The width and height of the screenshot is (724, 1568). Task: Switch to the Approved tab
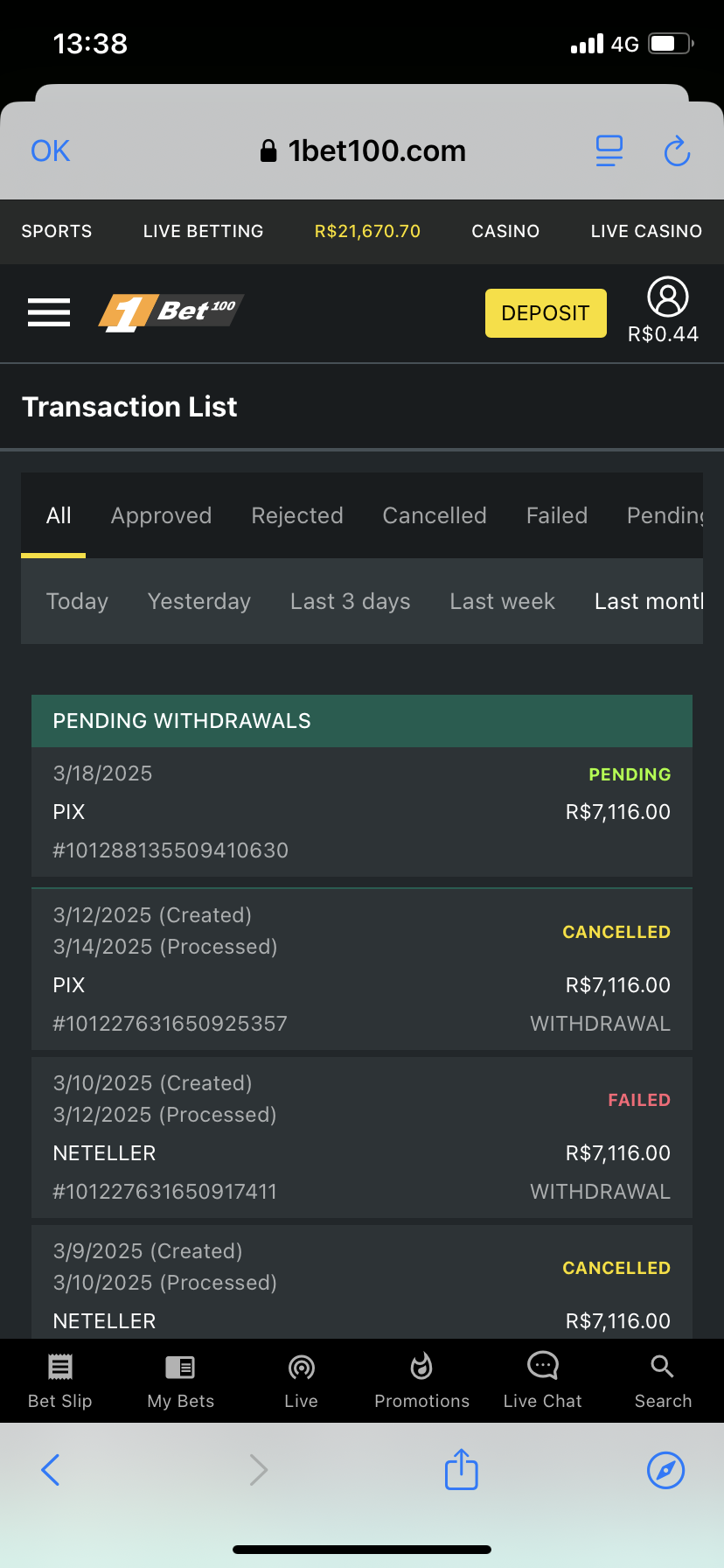(x=161, y=515)
